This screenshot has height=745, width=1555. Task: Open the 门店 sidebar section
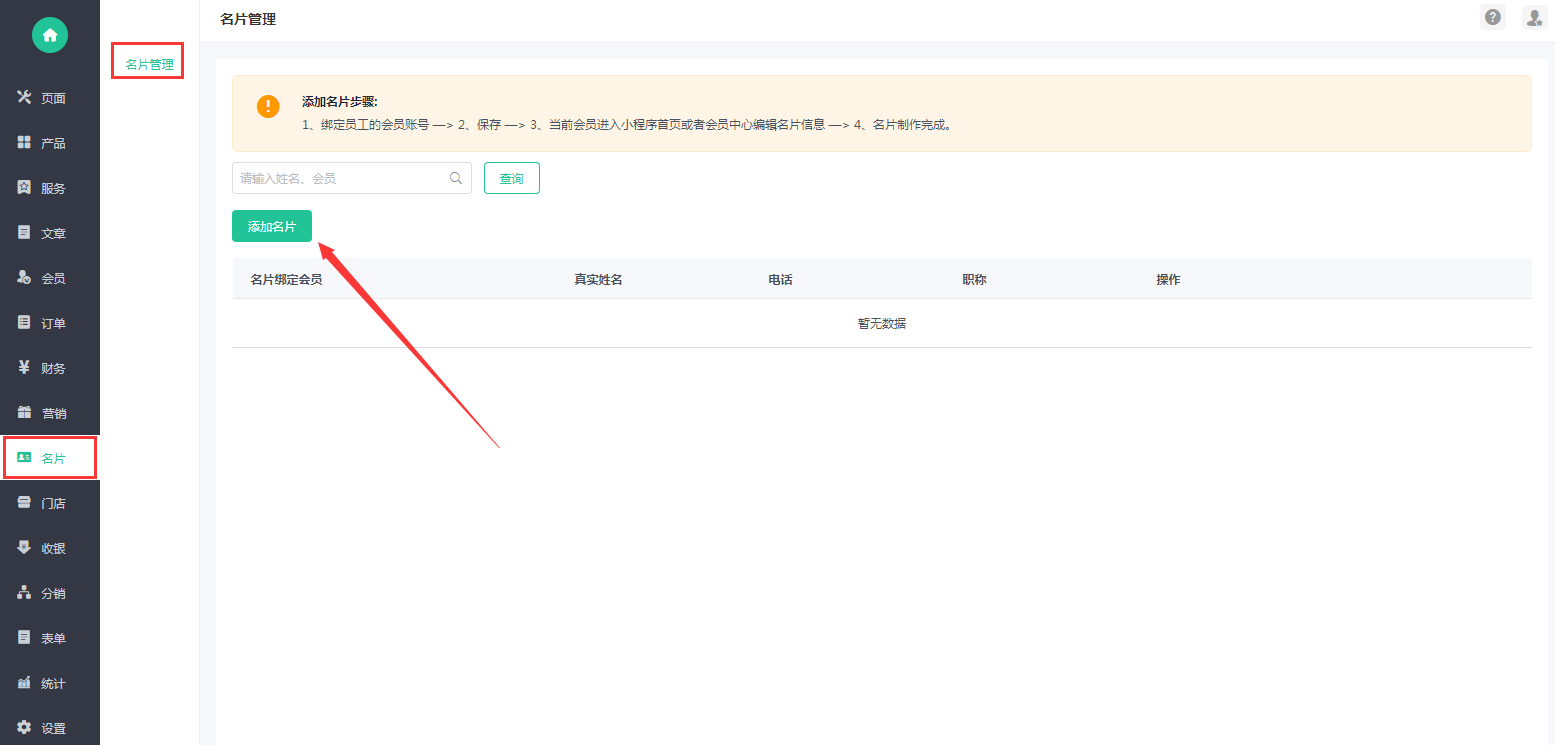tap(50, 503)
